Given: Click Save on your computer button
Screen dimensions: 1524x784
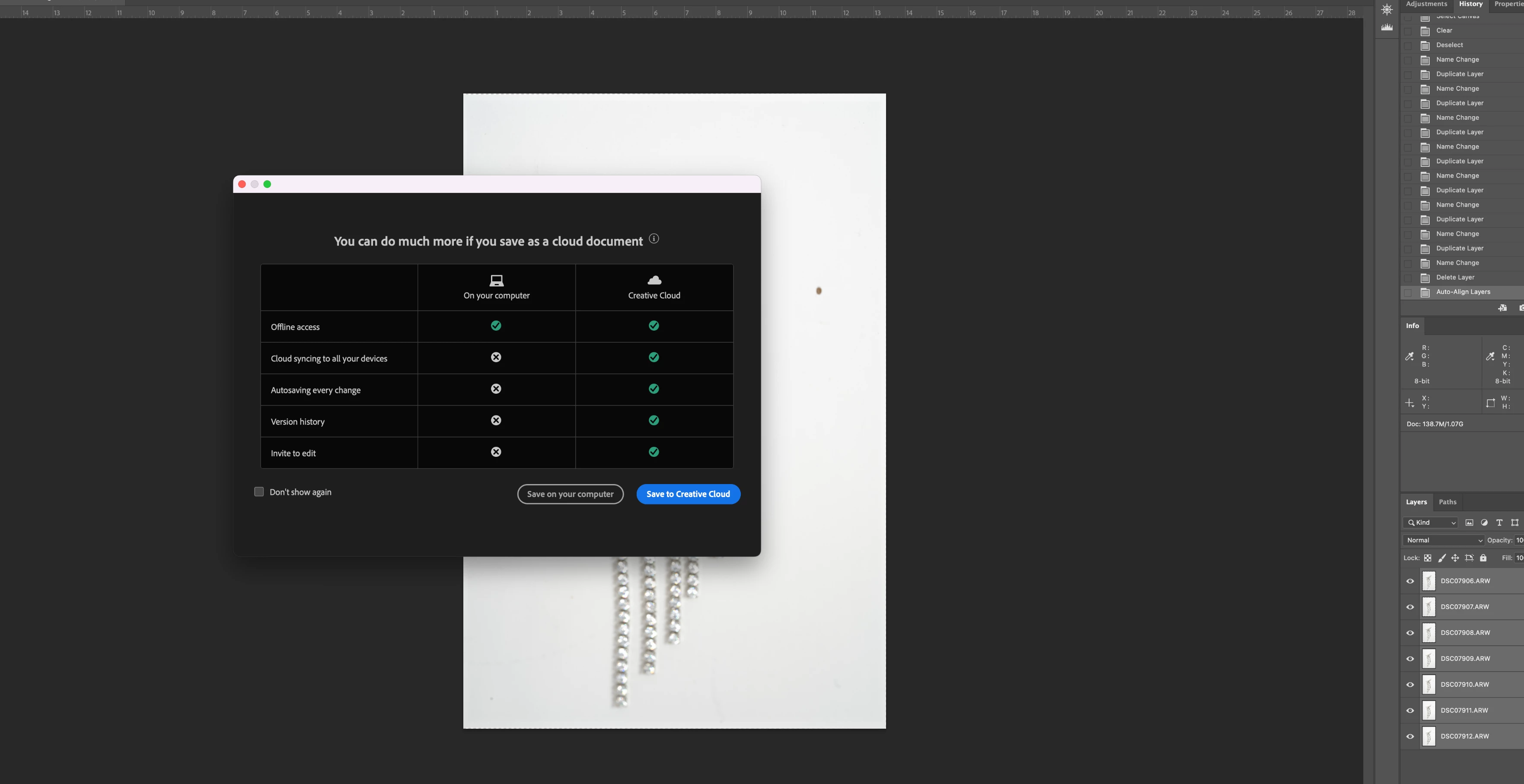Looking at the screenshot, I should coord(570,494).
